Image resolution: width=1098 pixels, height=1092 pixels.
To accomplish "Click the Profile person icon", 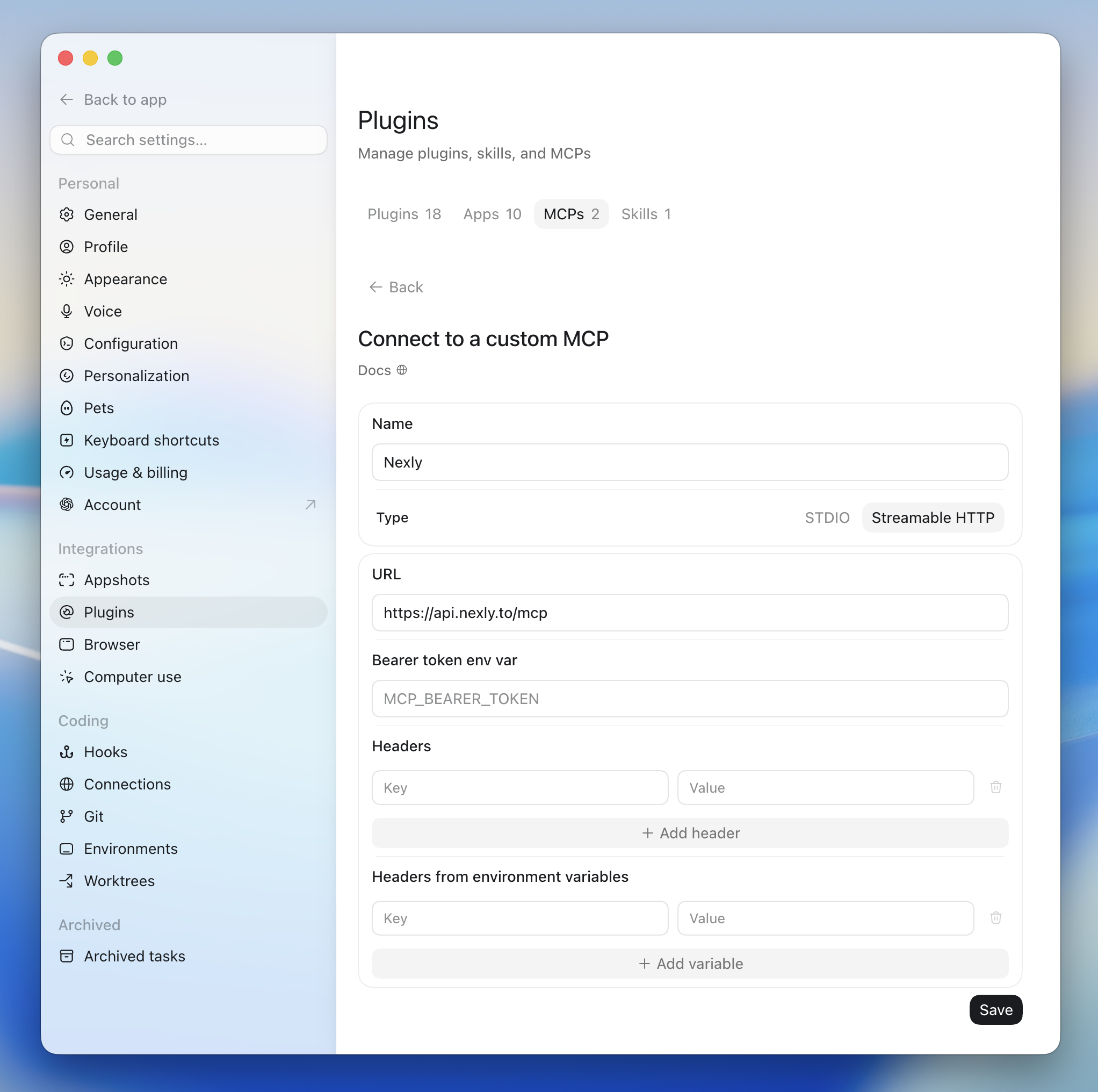I will (x=67, y=247).
